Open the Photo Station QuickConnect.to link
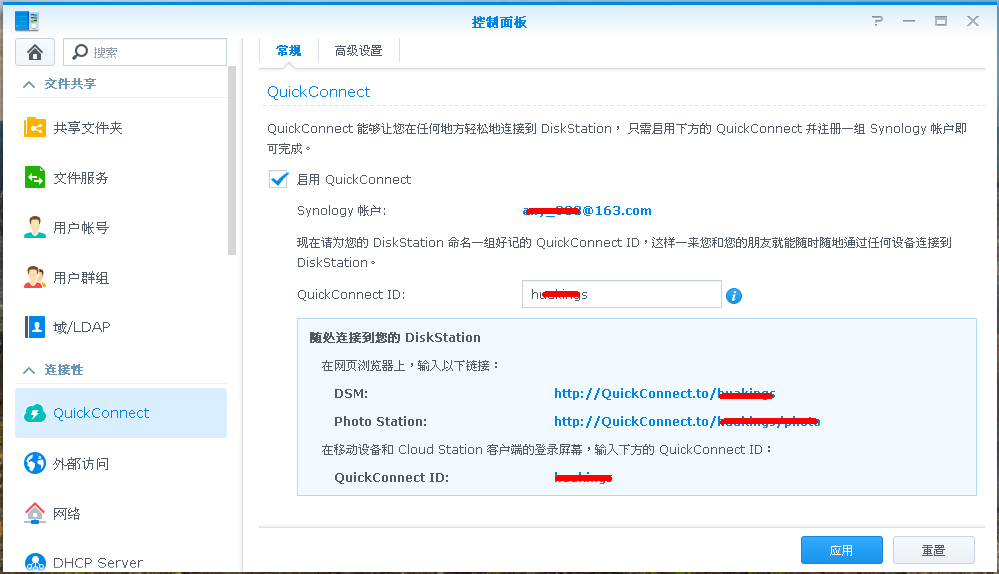The image size is (999, 574). (x=687, y=422)
